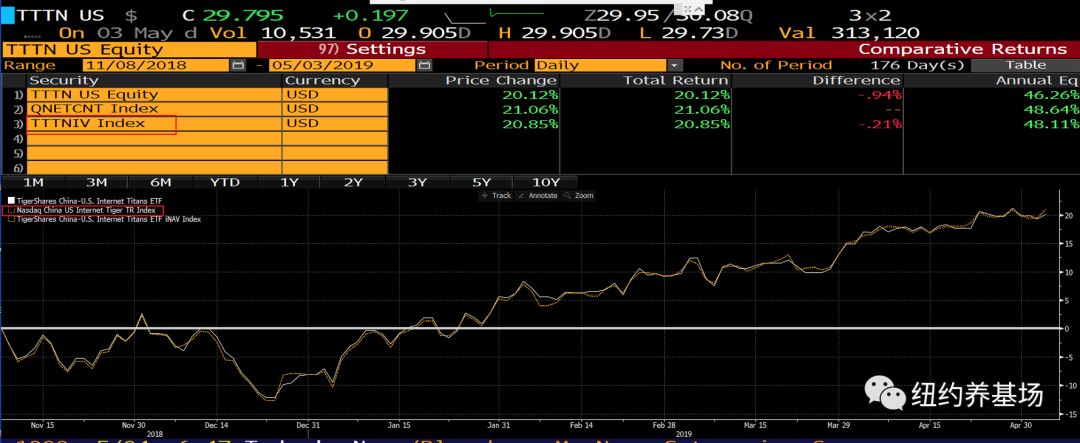
Task: Select the 3M range tab
Action: coord(96,182)
